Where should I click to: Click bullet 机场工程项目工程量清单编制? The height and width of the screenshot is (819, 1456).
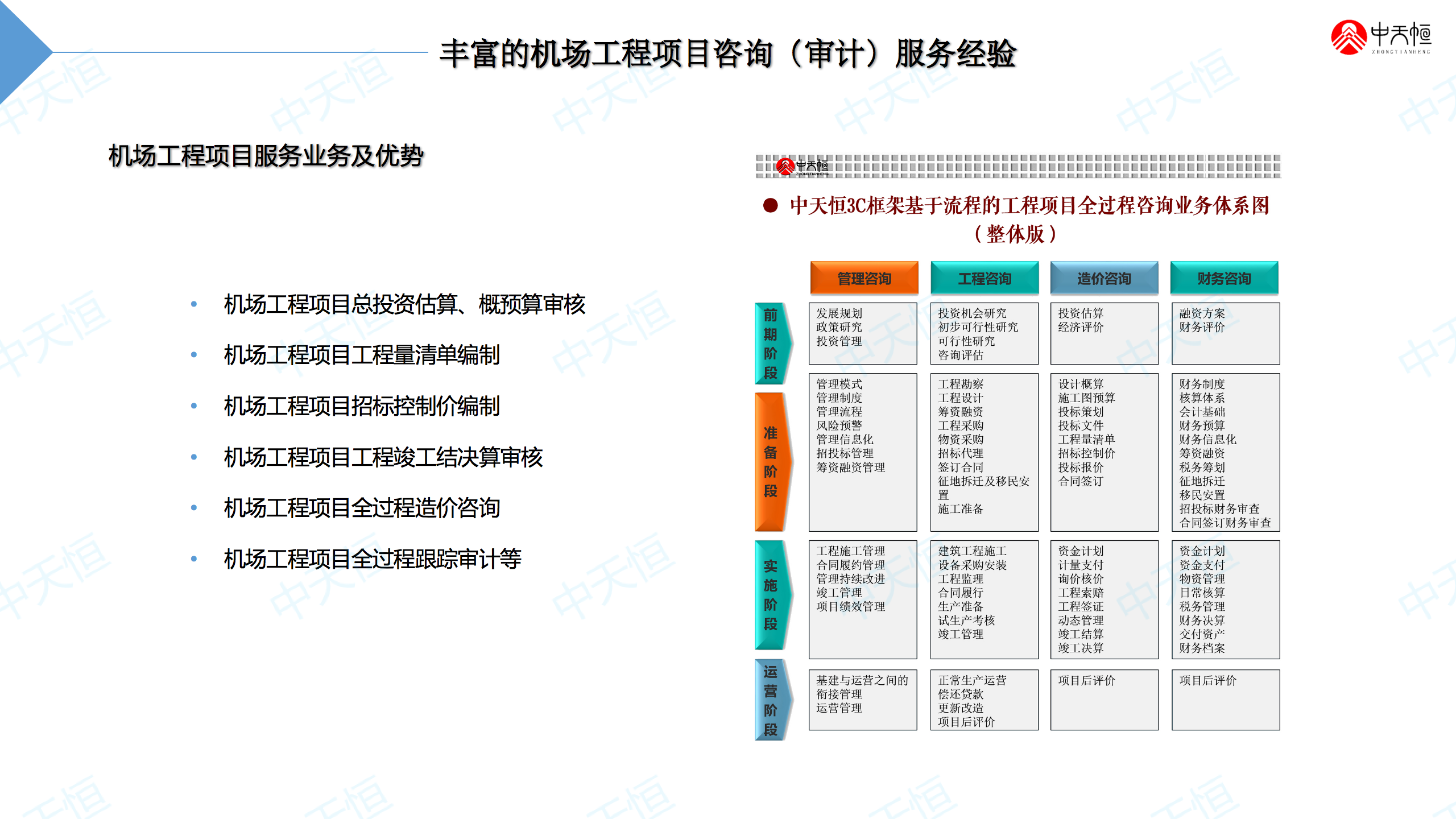click(362, 355)
